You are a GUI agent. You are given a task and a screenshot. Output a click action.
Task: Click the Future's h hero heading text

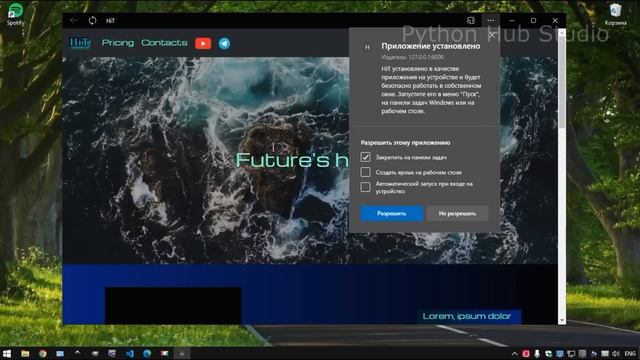click(x=292, y=160)
